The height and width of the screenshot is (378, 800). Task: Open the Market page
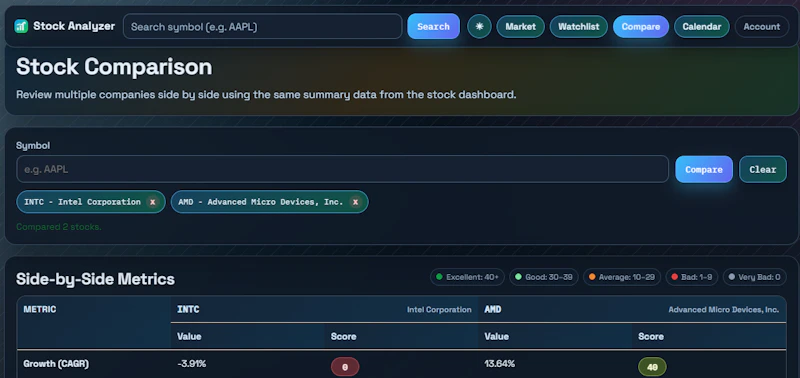520,27
